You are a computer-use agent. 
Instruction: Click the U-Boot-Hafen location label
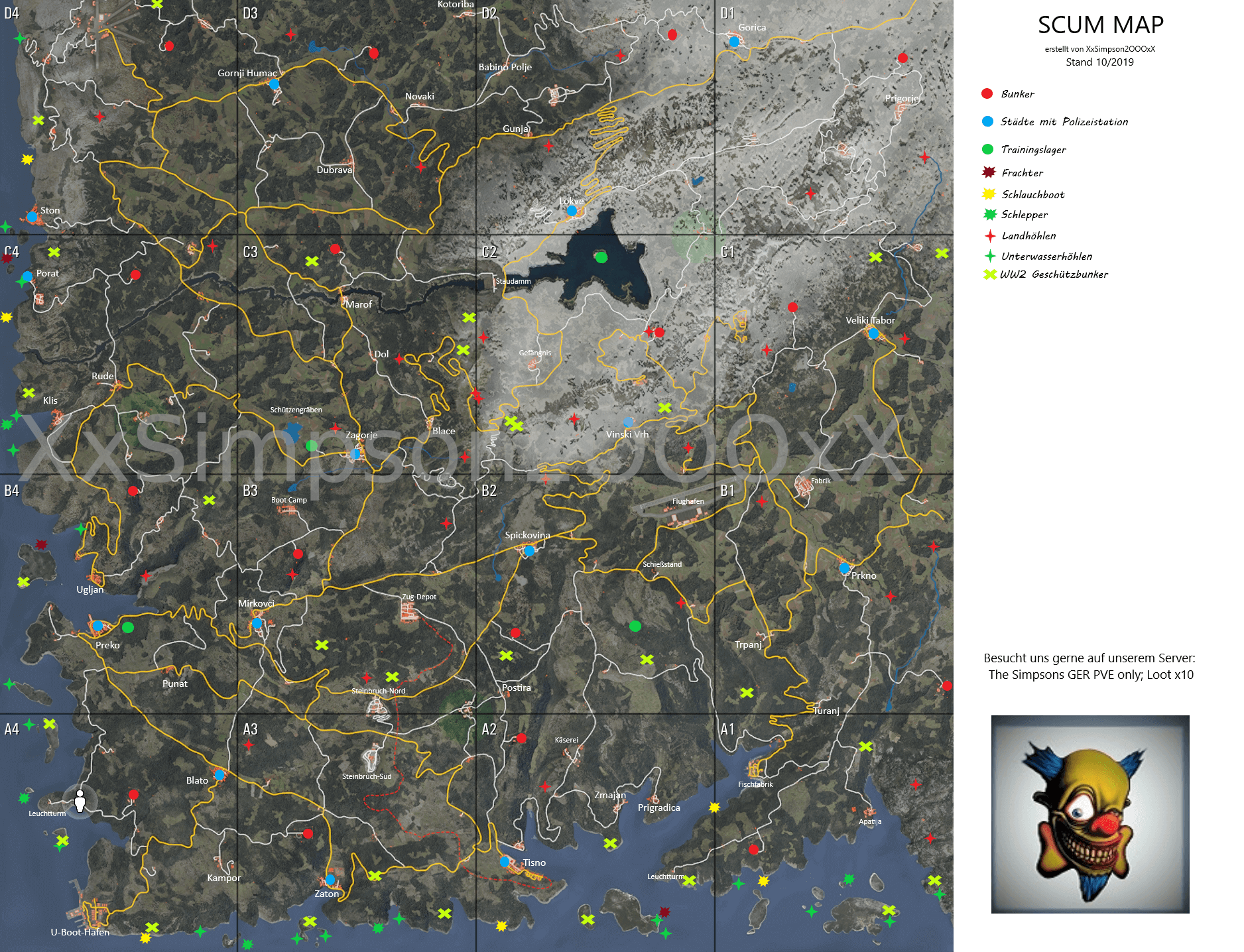coord(80,932)
